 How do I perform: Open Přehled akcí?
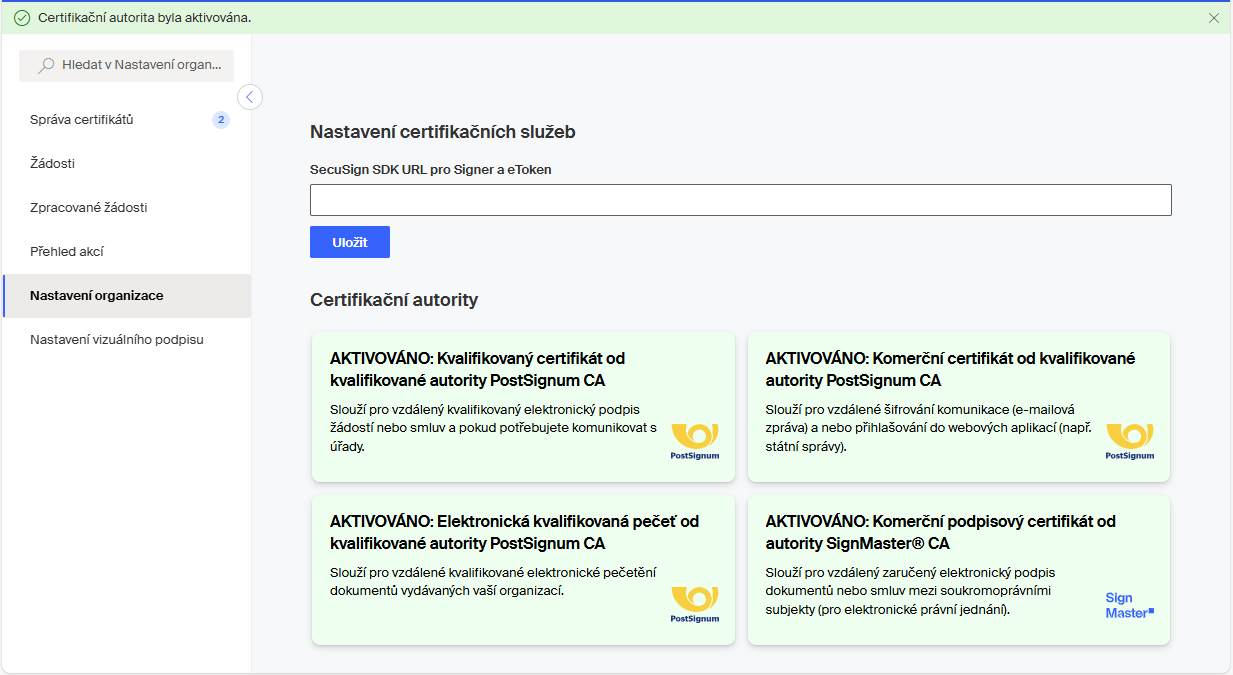coord(127,252)
